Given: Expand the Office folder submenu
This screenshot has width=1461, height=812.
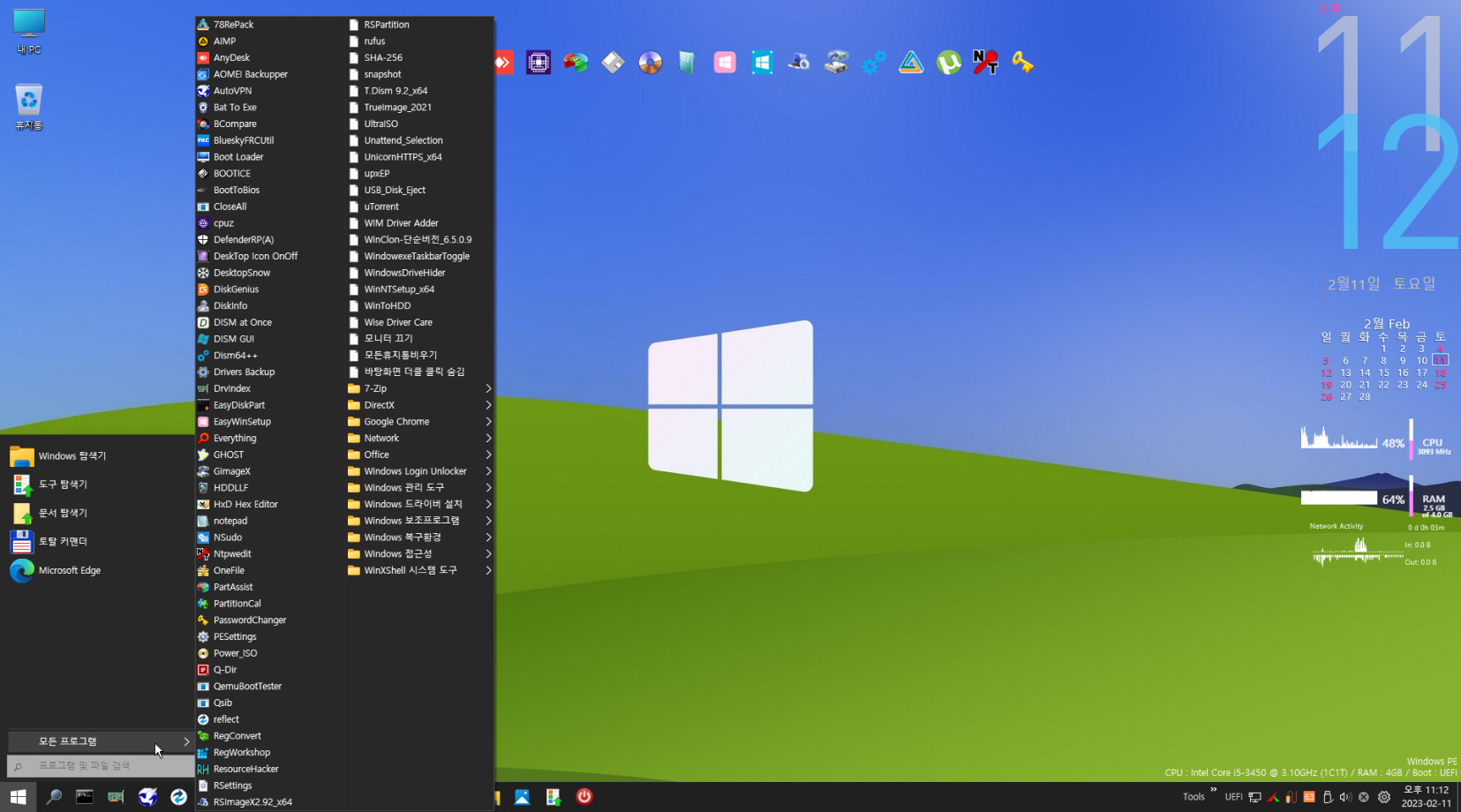Looking at the screenshot, I should 420,455.
